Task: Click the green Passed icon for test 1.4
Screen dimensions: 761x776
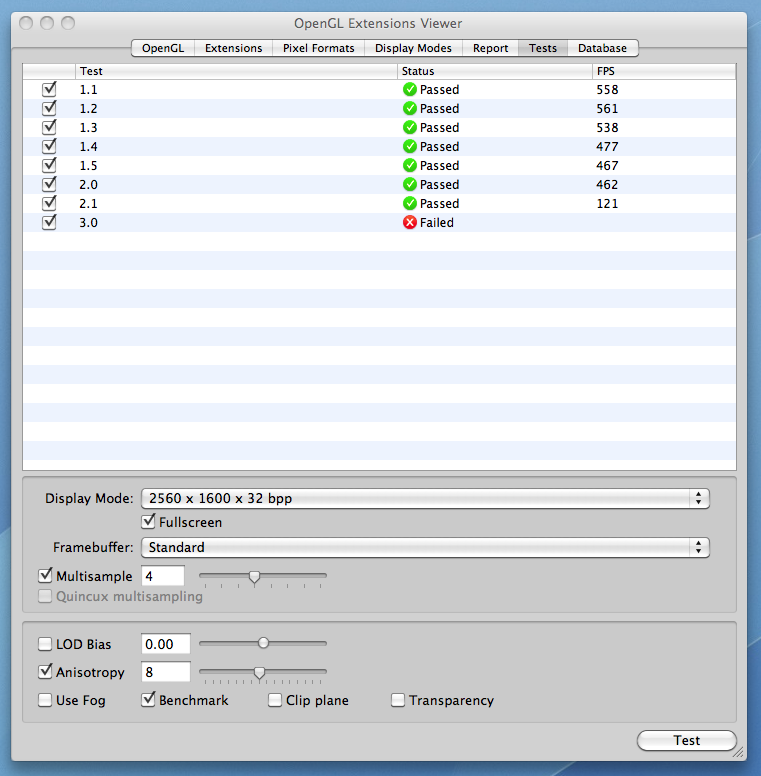Action: [x=410, y=146]
